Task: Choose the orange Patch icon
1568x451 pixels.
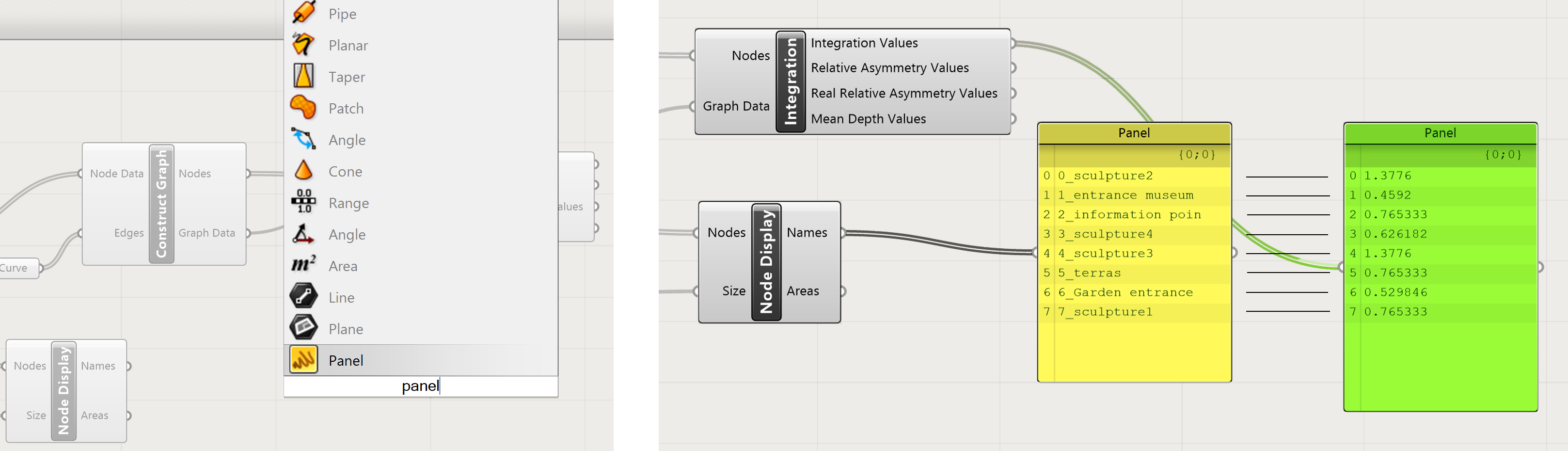Action: tap(303, 108)
